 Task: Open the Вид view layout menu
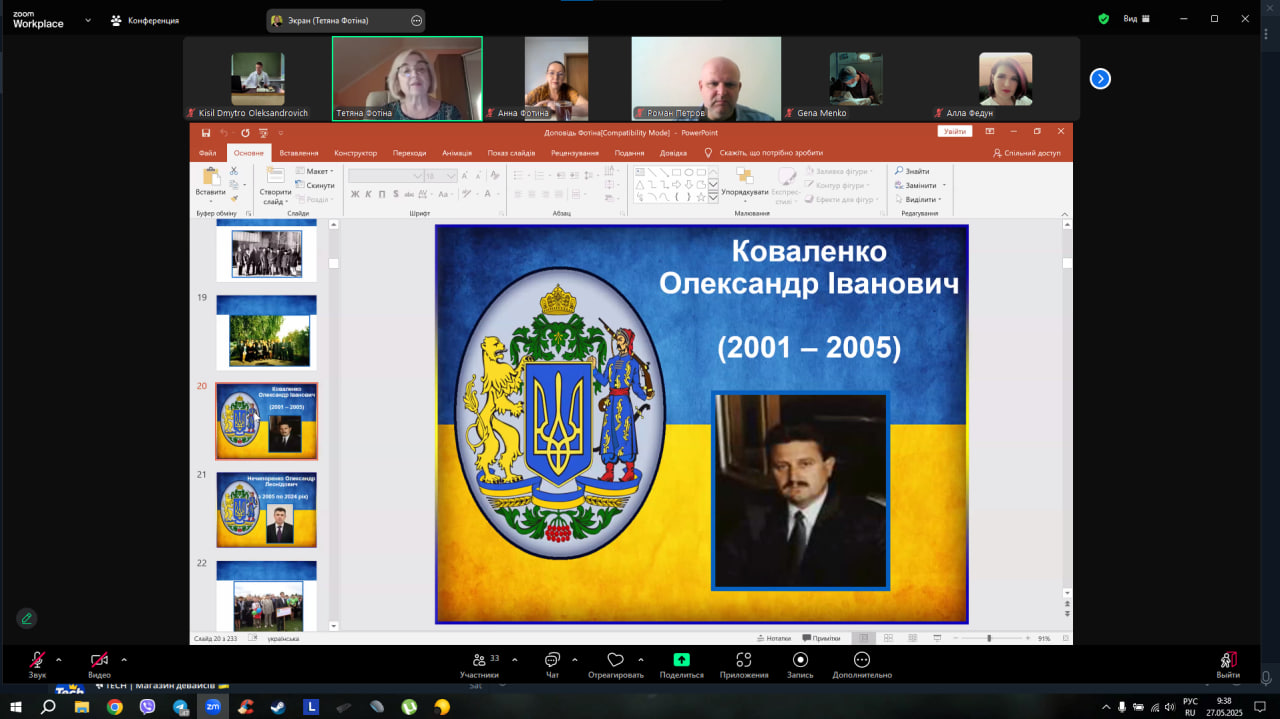pos(1135,19)
